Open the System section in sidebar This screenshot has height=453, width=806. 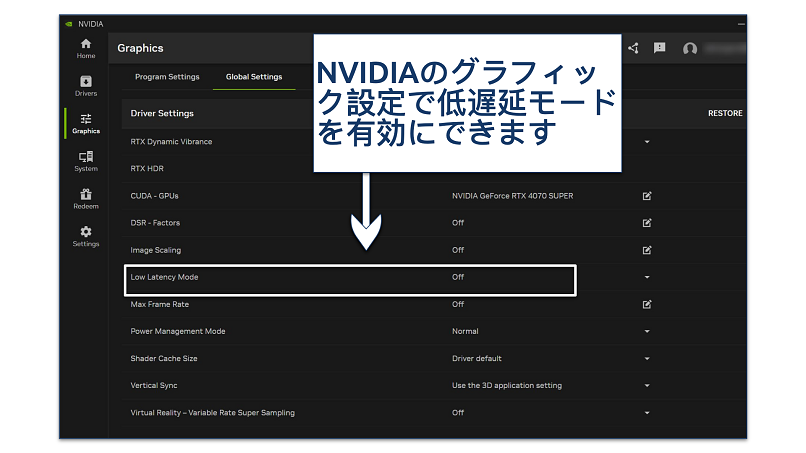86,161
